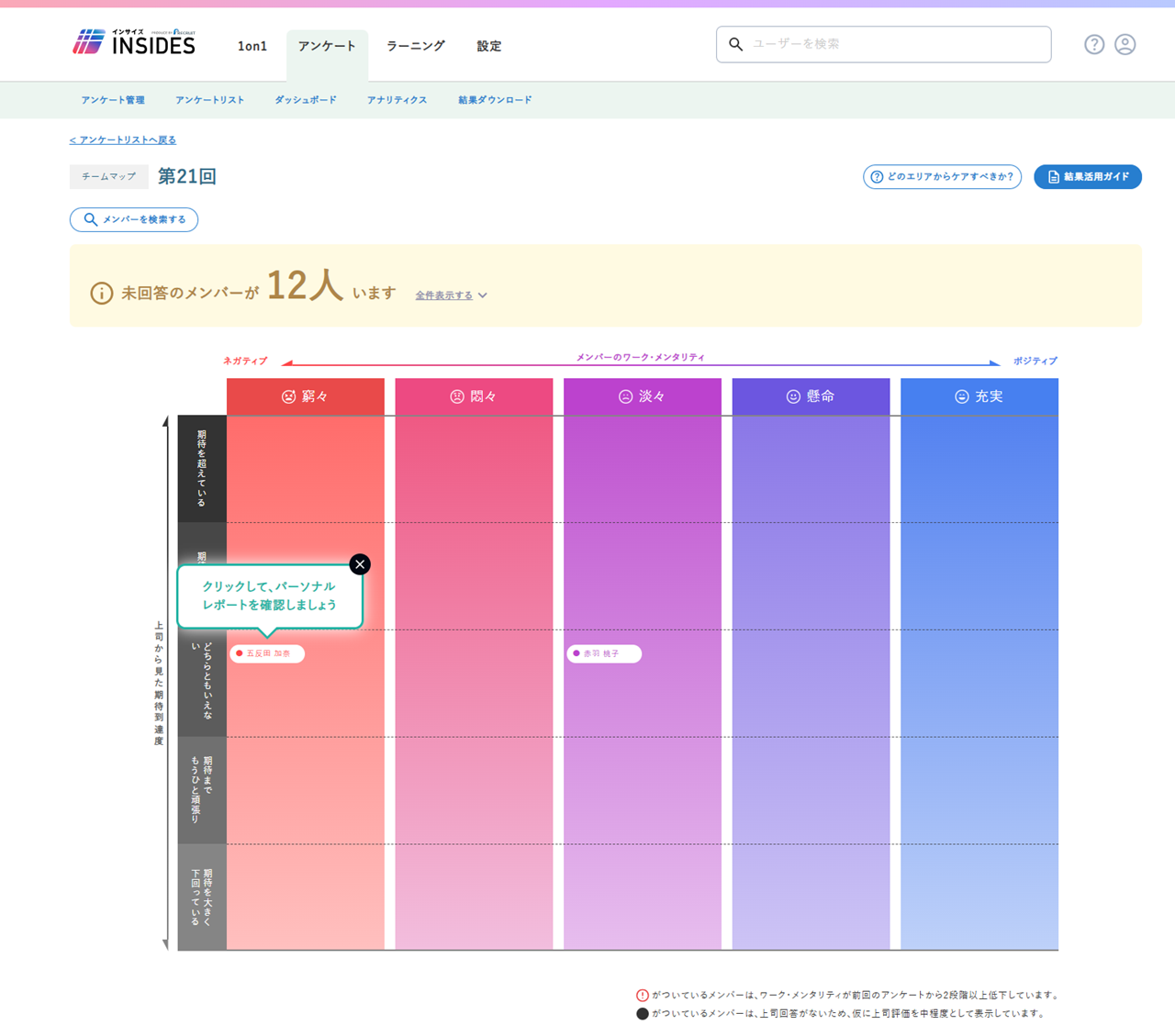Image resolution: width=1175 pixels, height=1036 pixels.
Task: Close the personal report tooltip
Action: (360, 564)
